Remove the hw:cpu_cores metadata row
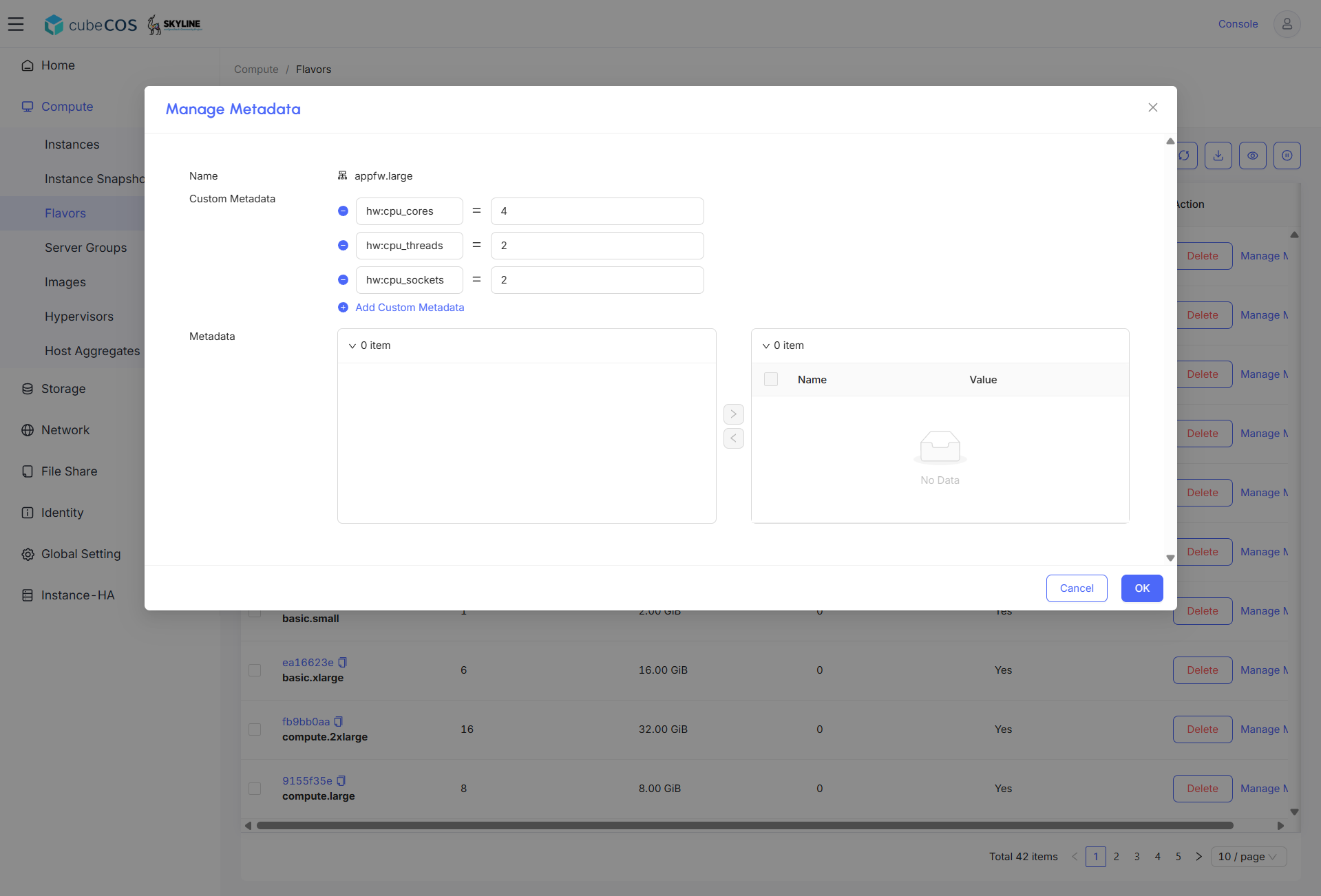1321x896 pixels. point(343,211)
